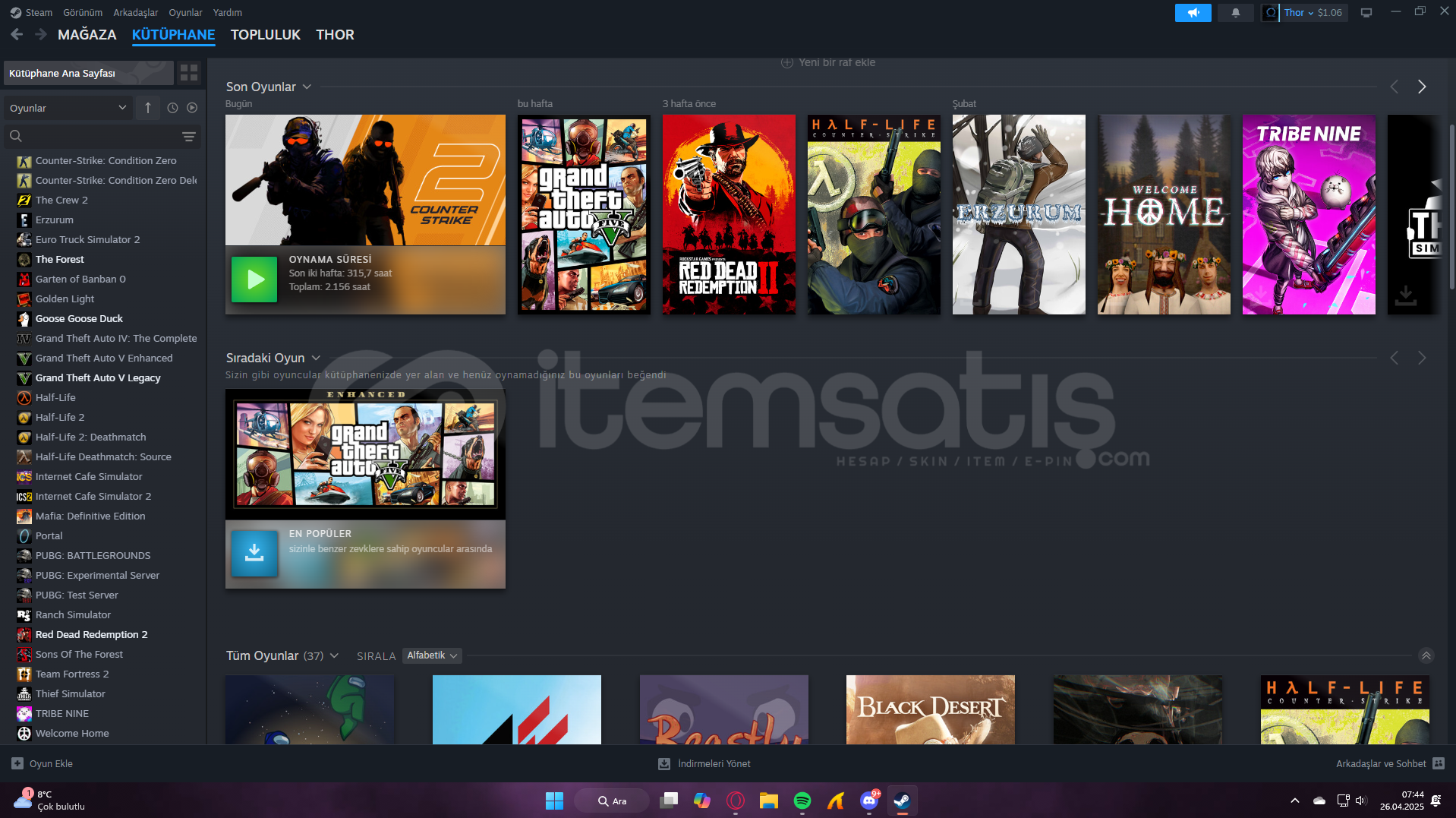Open the Opera browser taskbar icon
The image size is (1456, 818).
pyautogui.click(x=736, y=801)
